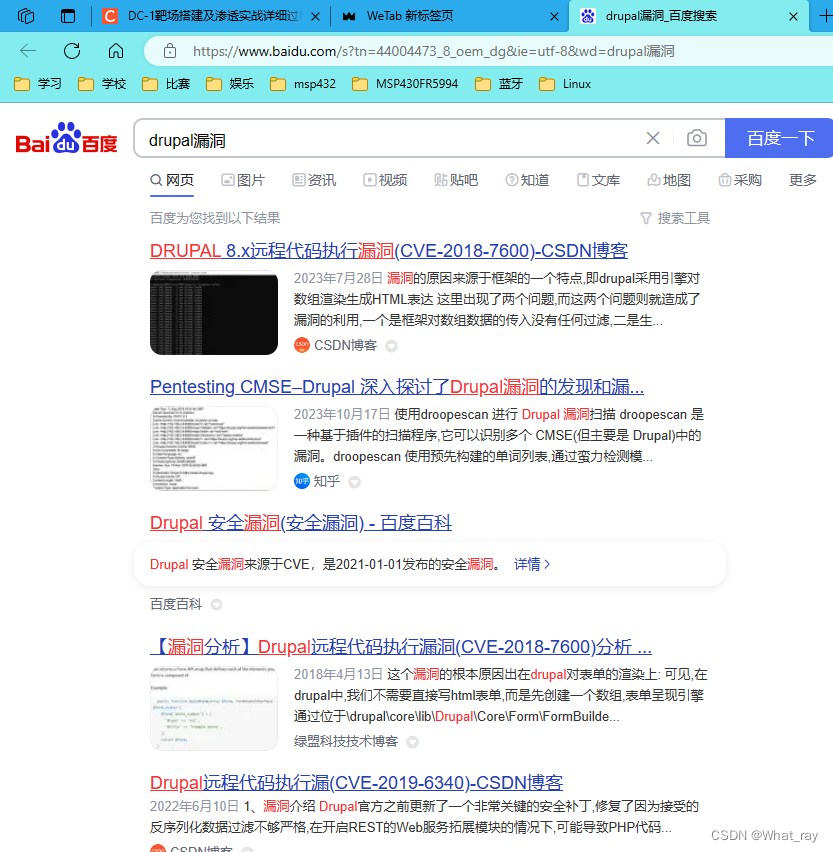Select 图片 results tab
Viewport: 833px width, 852px height.
coord(243,180)
